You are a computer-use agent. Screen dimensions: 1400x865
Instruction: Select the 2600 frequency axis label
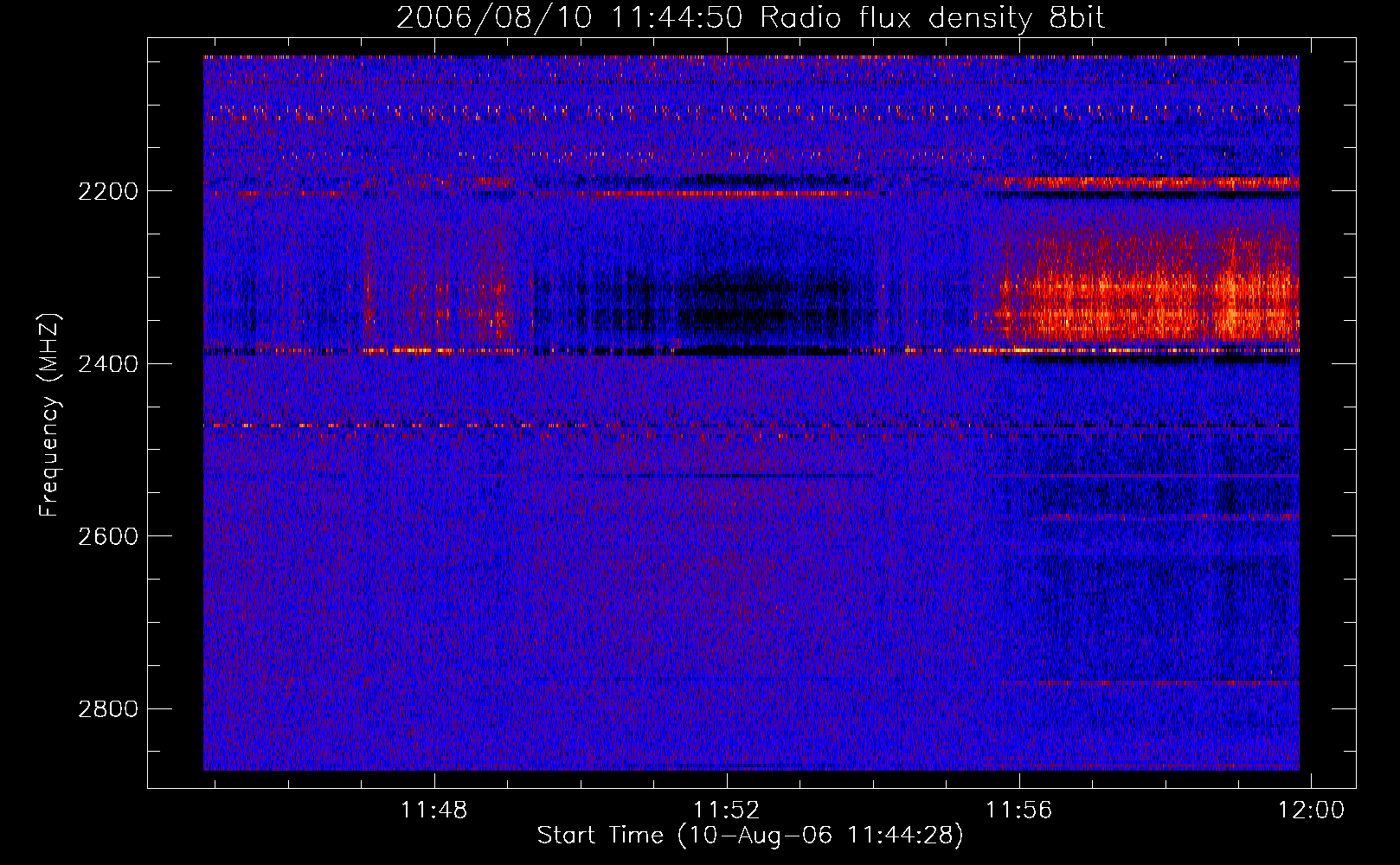tap(108, 536)
